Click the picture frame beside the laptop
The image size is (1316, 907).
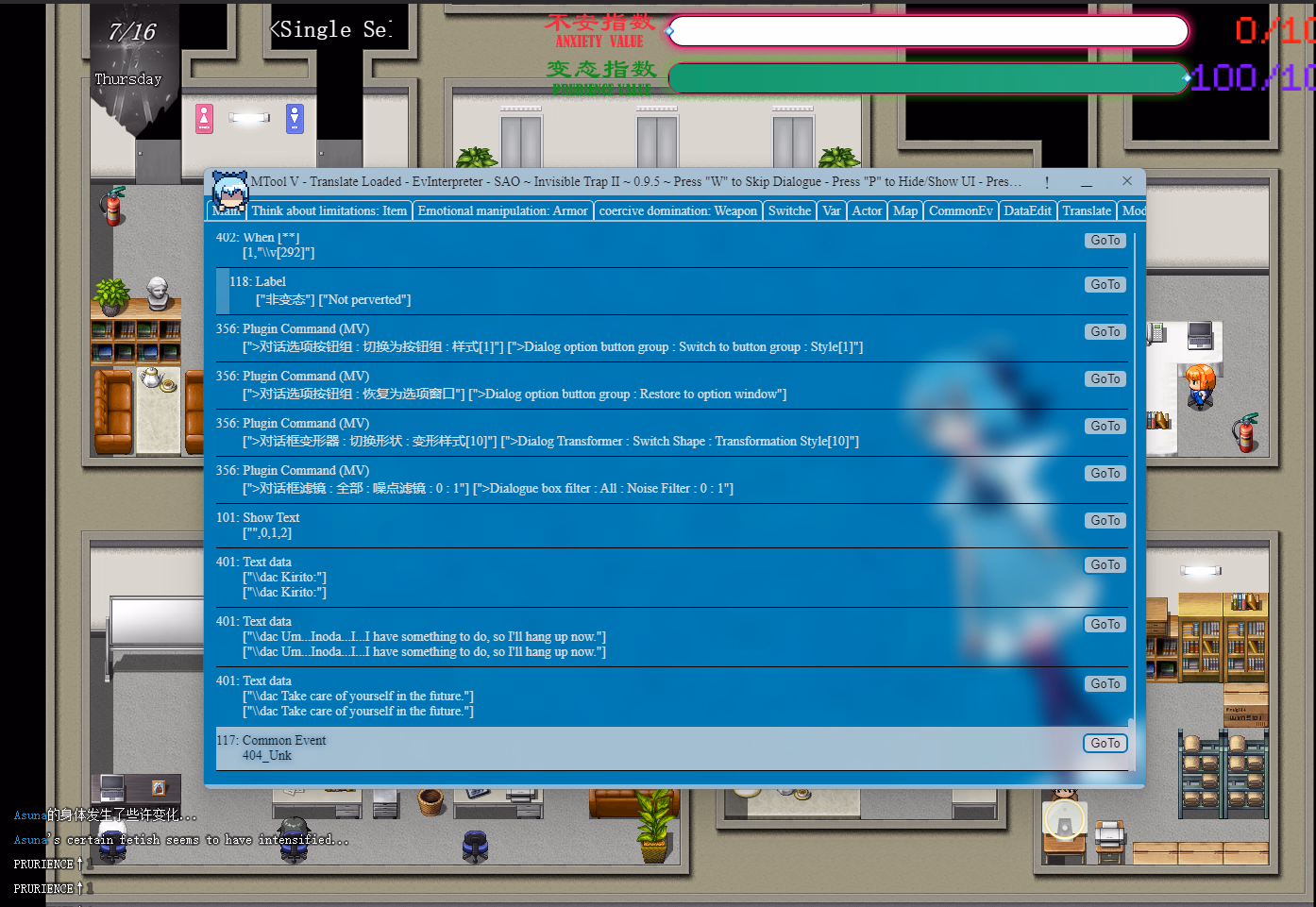pos(159,788)
